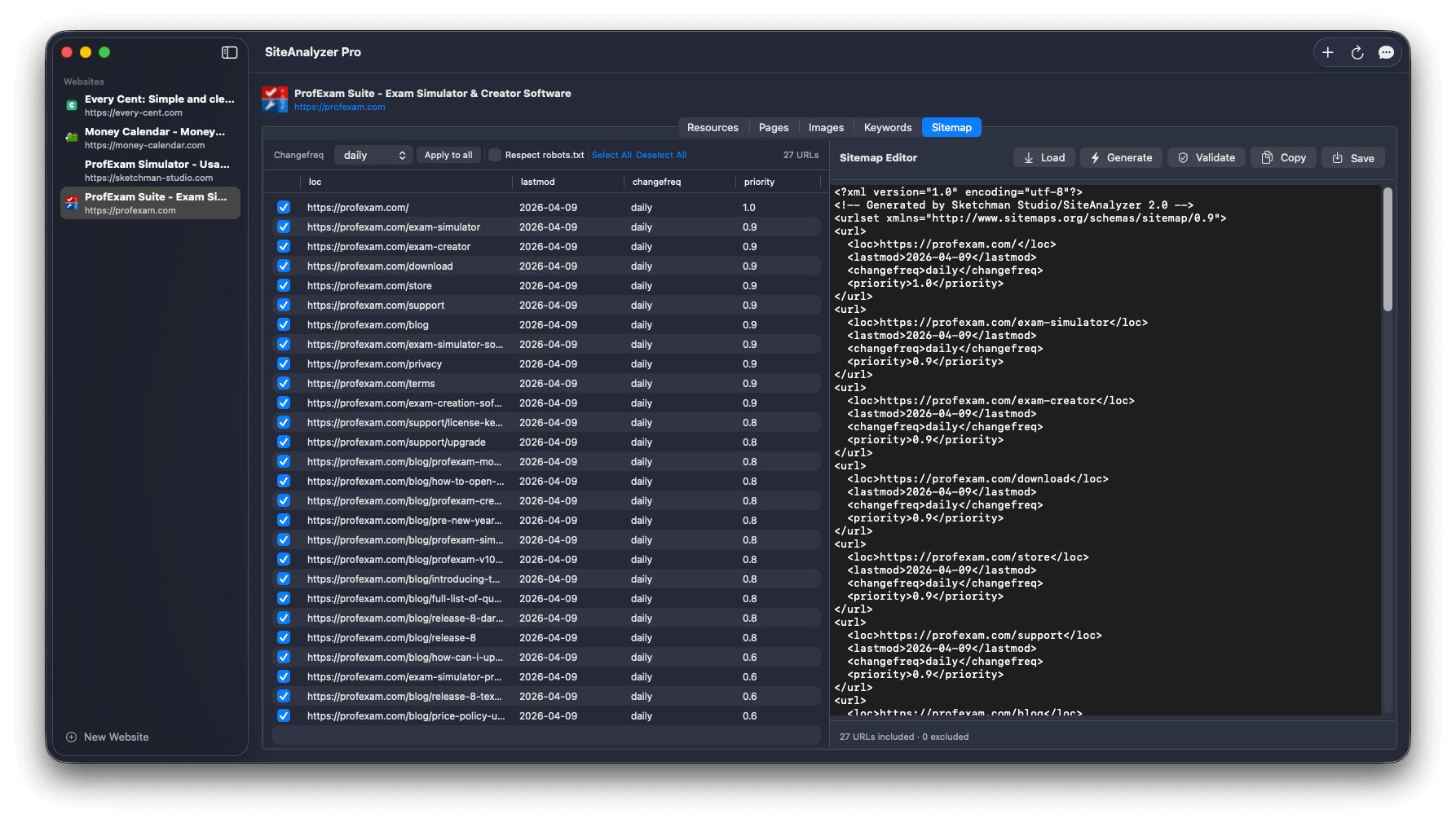This screenshot has width=1456, height=823.
Task: Save the generated sitemap
Action: pyautogui.click(x=1352, y=157)
